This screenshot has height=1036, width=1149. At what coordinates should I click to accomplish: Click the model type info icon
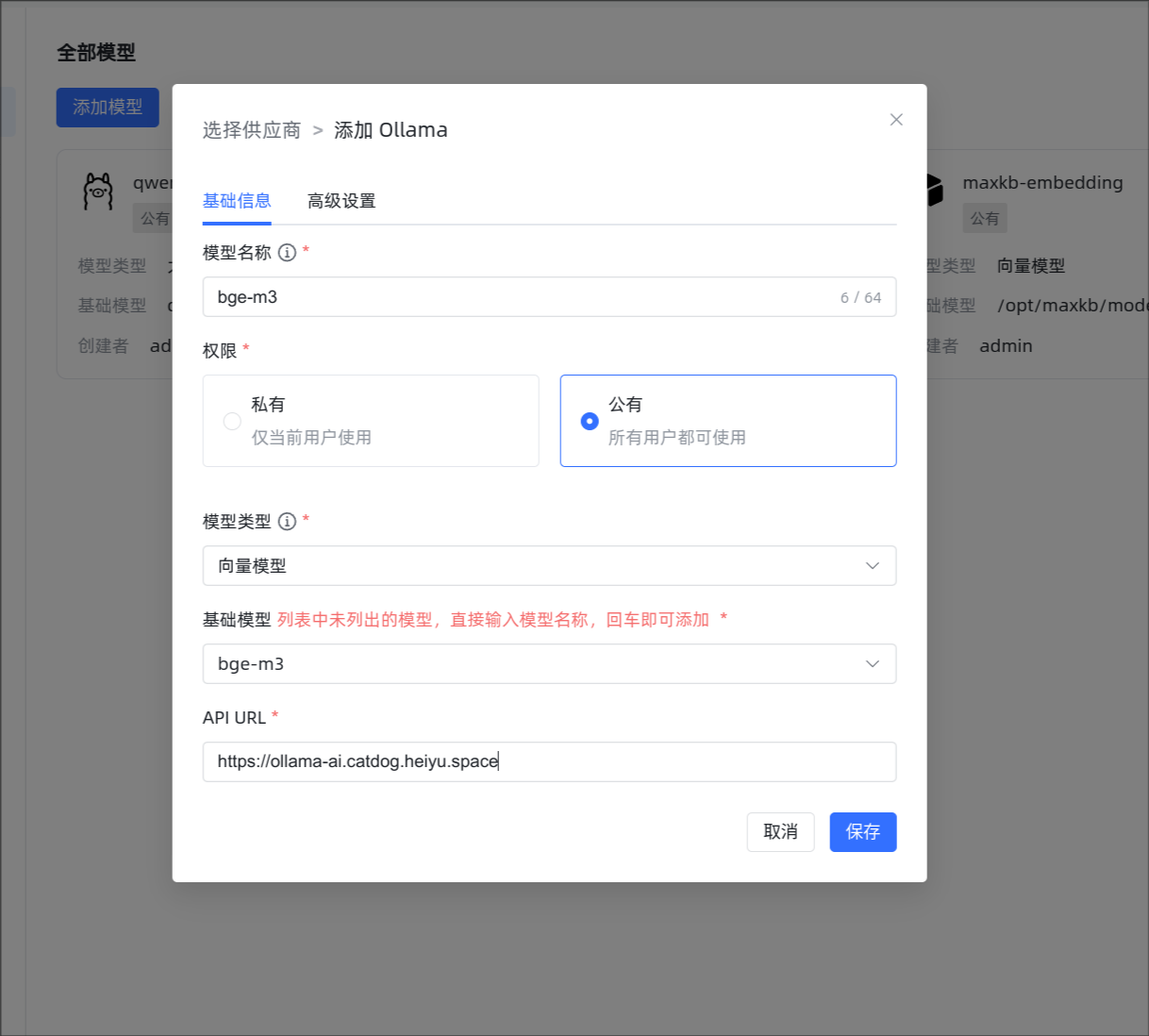(288, 522)
